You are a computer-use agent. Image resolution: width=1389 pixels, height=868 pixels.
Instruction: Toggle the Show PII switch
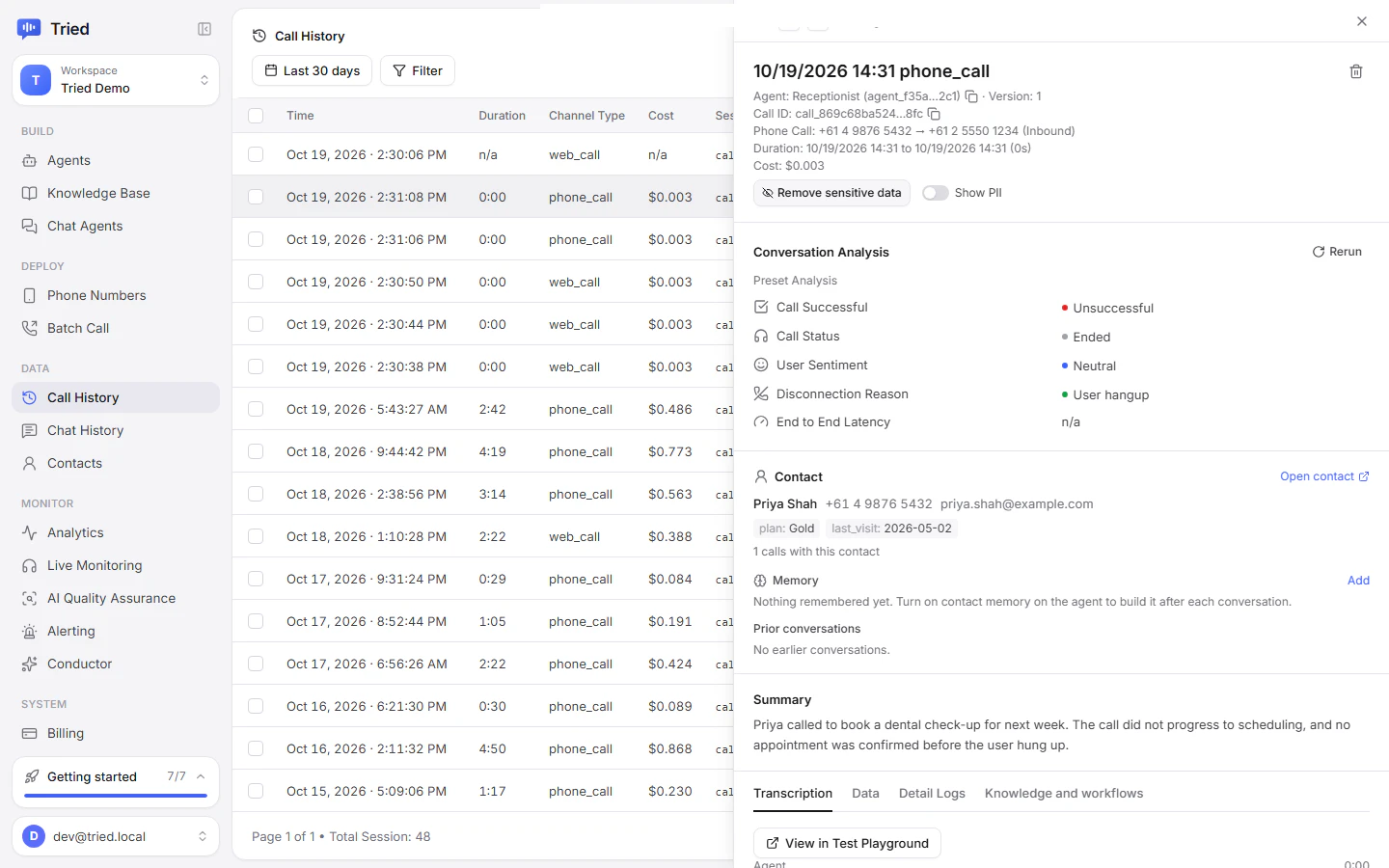(x=935, y=193)
